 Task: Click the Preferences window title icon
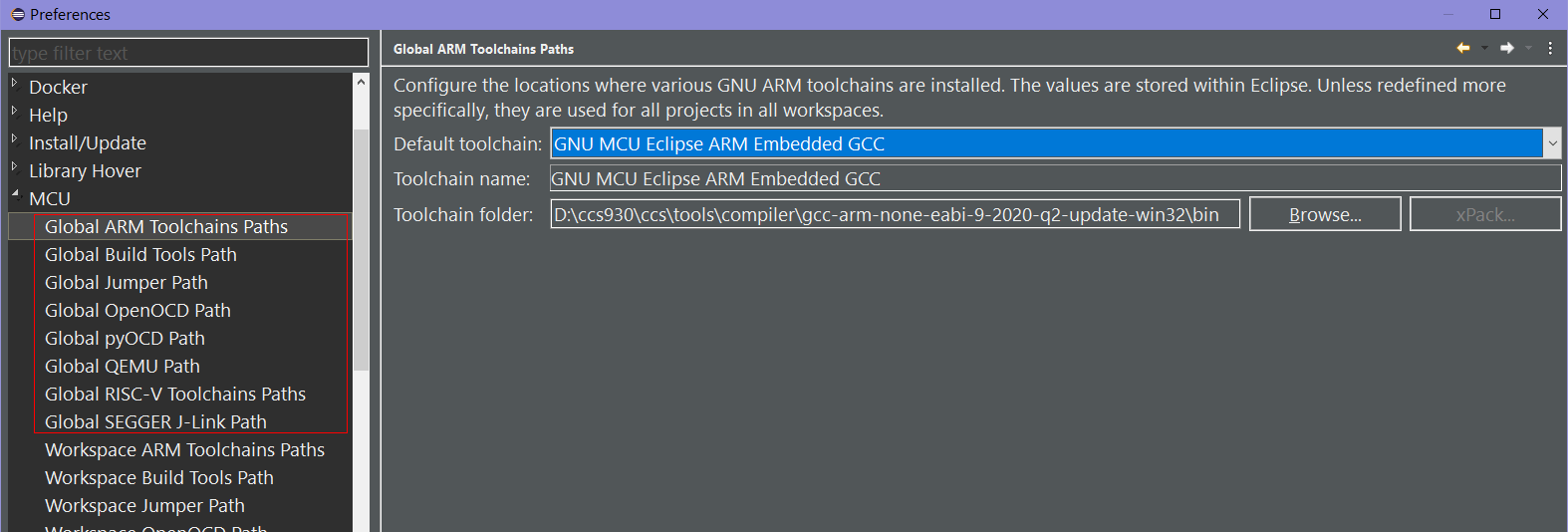[x=17, y=14]
